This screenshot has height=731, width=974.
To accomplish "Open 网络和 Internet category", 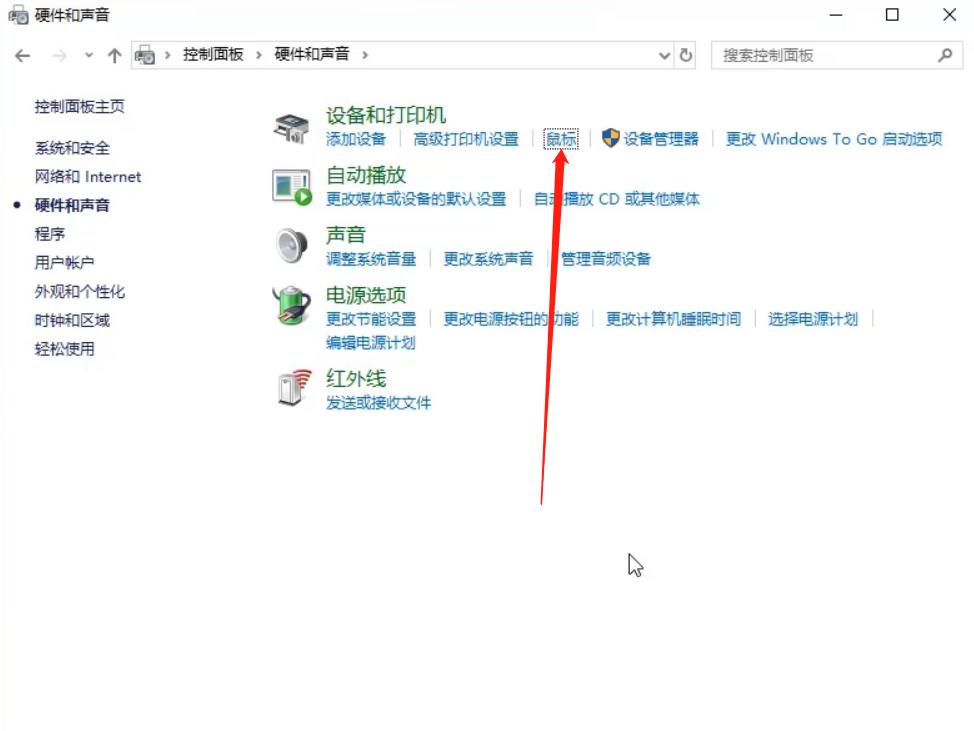I will click(88, 177).
